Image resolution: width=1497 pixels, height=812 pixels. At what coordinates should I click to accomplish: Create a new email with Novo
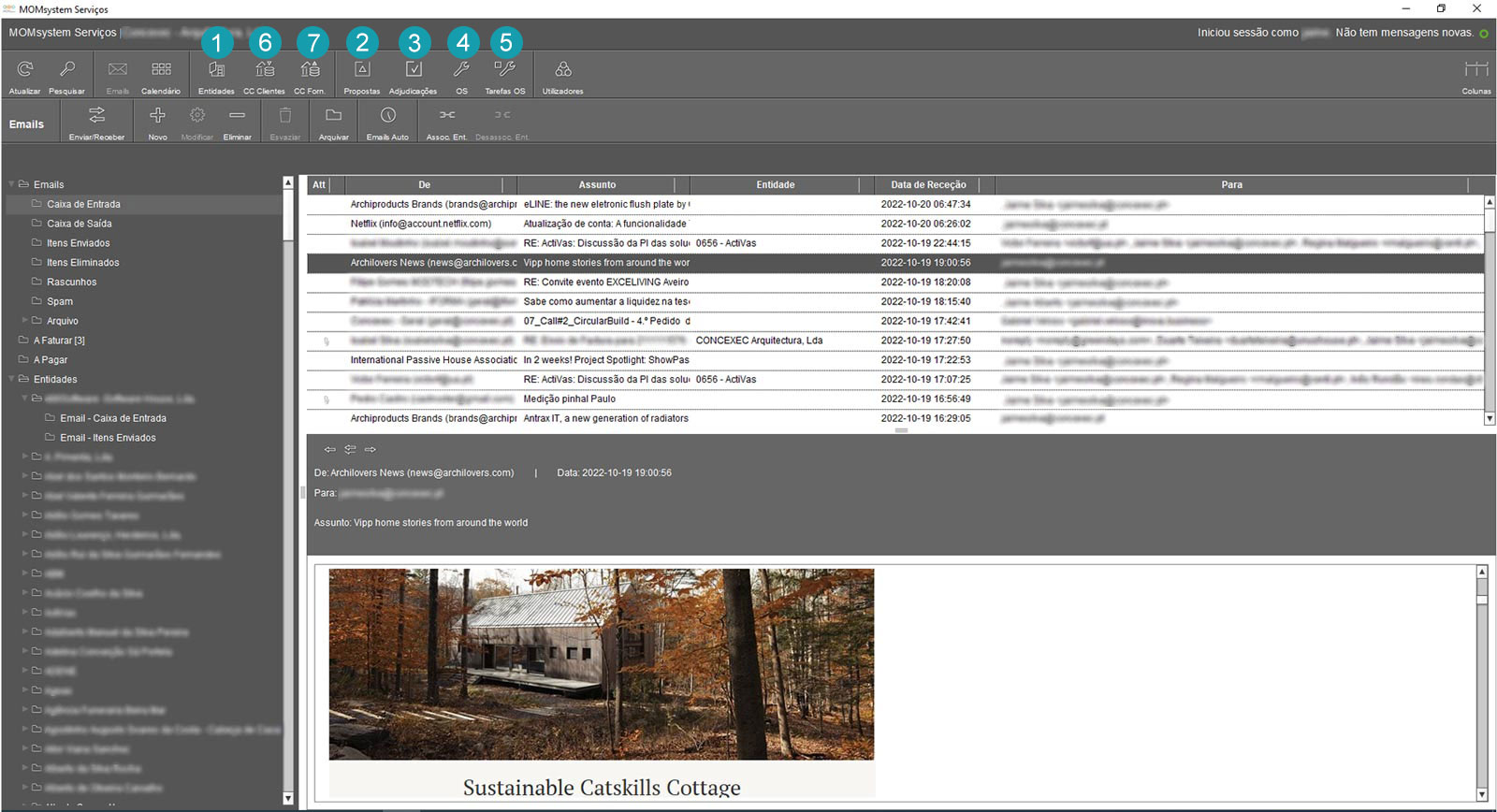coord(157,116)
